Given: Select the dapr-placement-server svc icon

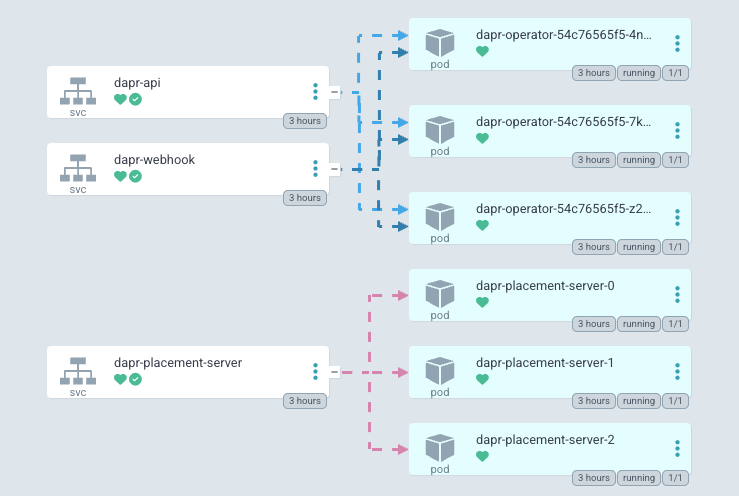Looking at the screenshot, I should [78, 368].
